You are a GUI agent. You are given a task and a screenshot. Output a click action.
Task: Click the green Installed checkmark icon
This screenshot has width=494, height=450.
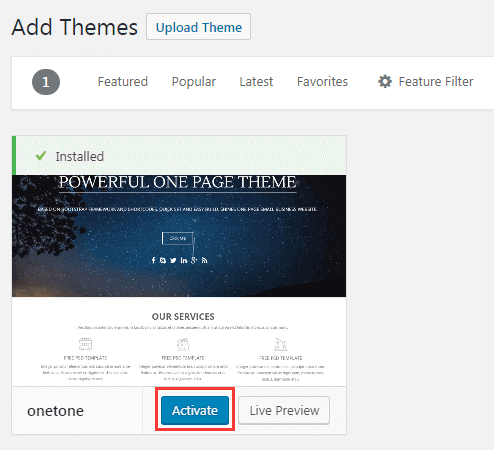pyautogui.click(x=41, y=156)
